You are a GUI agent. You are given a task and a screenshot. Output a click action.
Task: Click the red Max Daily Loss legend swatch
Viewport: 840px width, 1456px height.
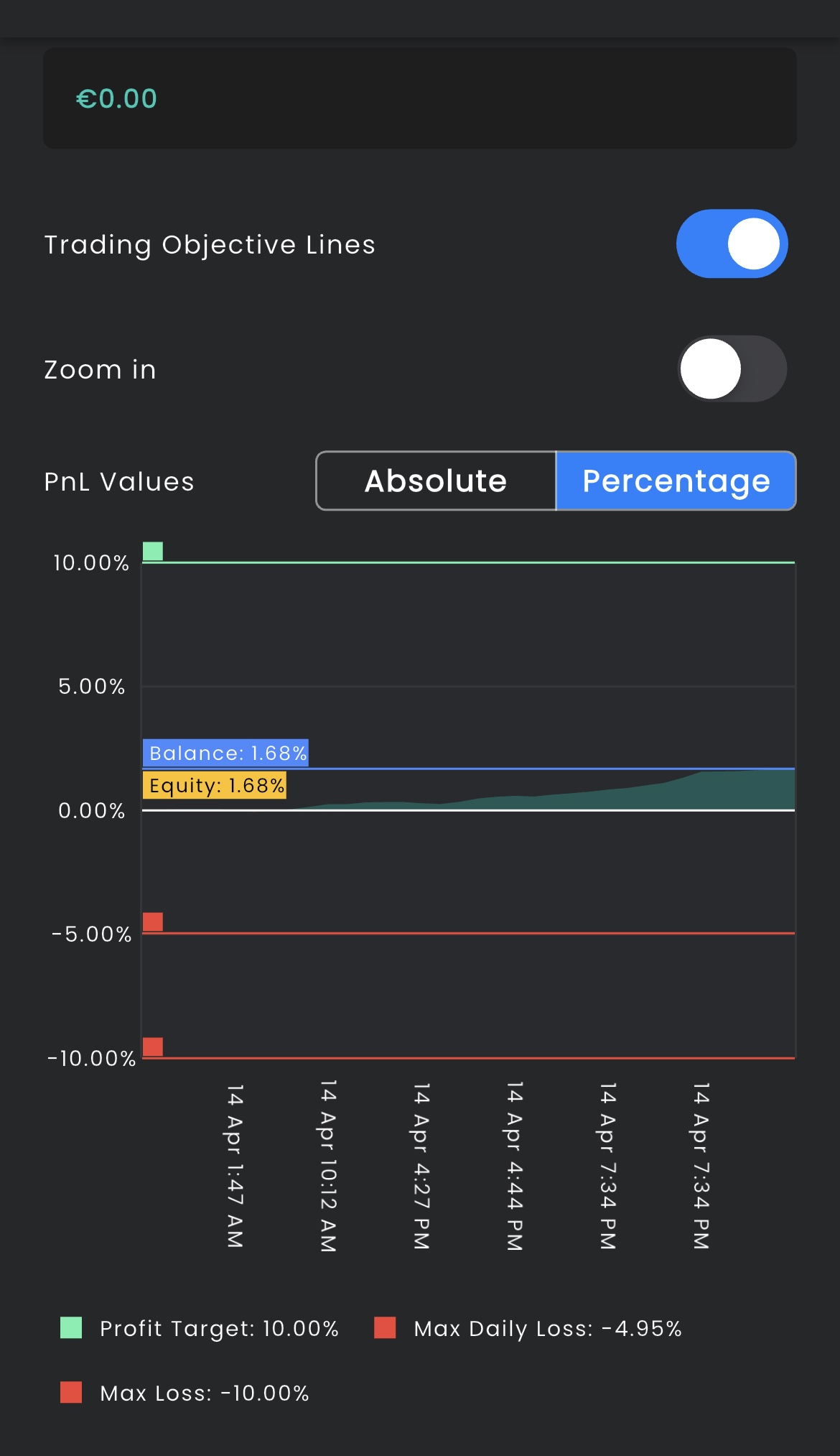[x=386, y=1327]
